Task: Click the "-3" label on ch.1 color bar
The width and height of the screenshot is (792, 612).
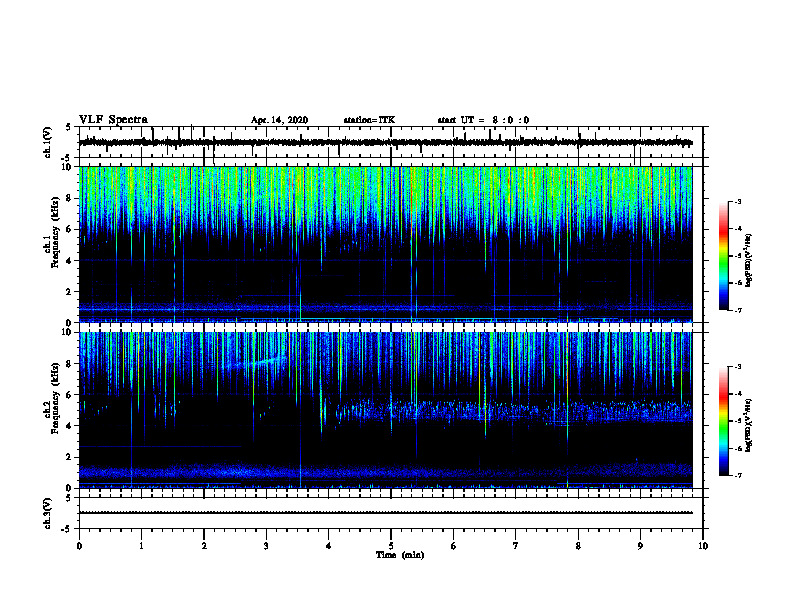Action: coord(738,201)
